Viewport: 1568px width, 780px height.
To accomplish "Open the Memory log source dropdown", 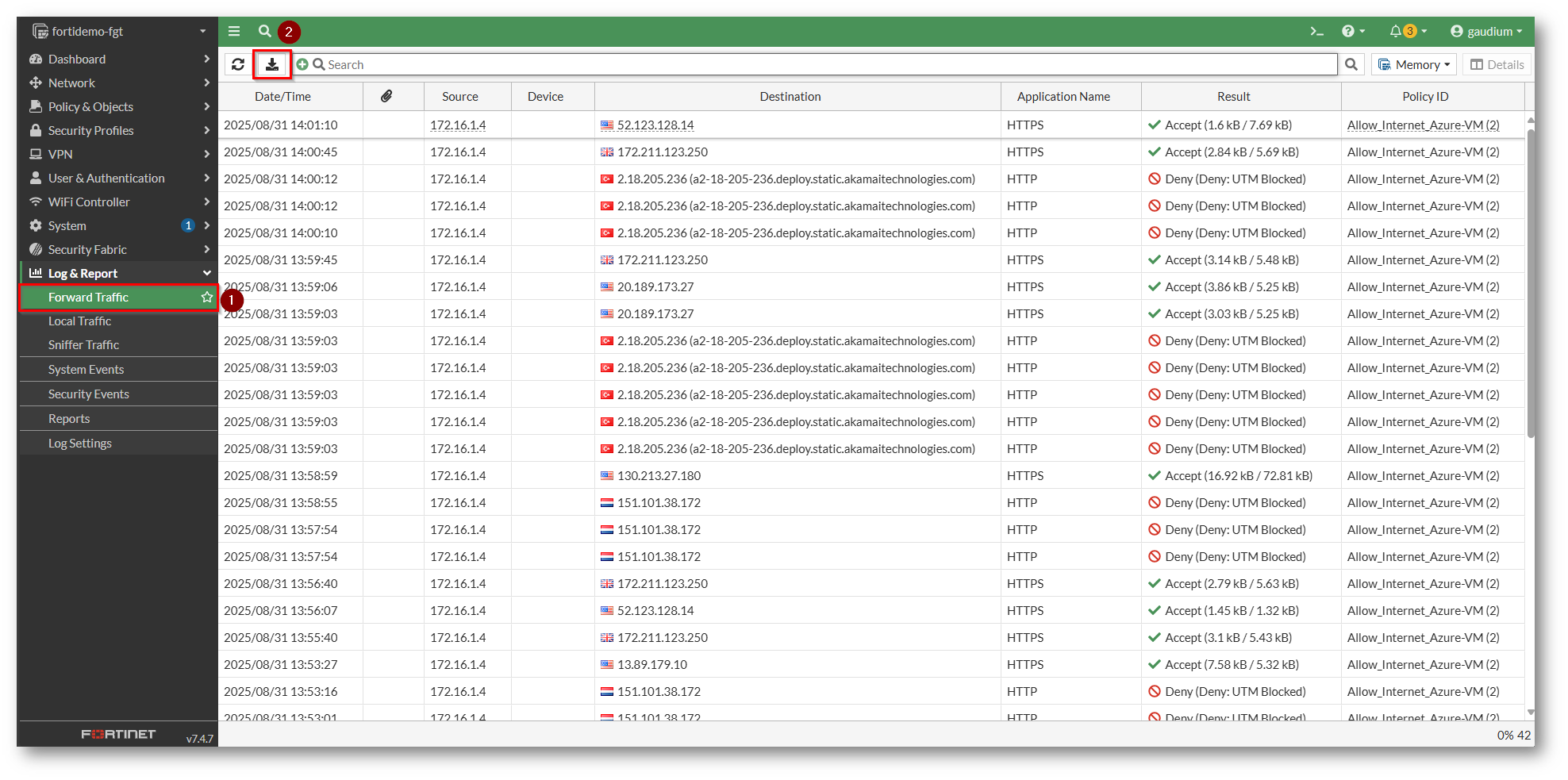I will coord(1414,64).
